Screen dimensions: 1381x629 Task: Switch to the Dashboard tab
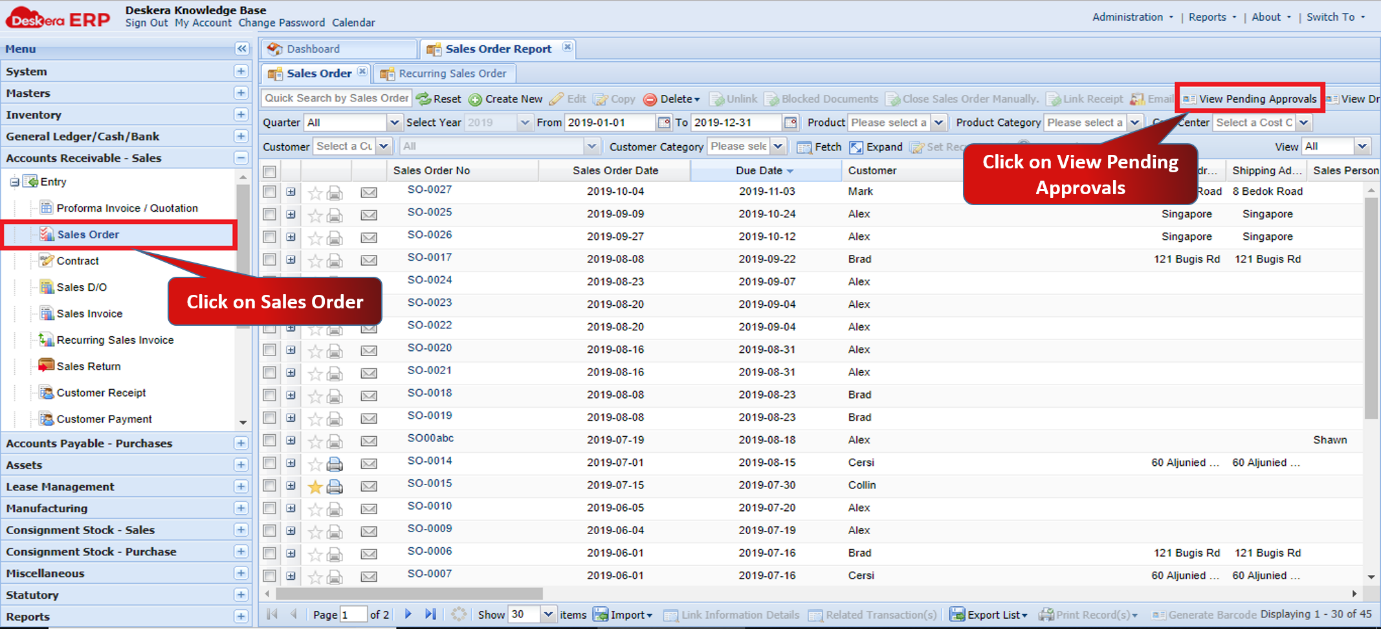coord(338,49)
